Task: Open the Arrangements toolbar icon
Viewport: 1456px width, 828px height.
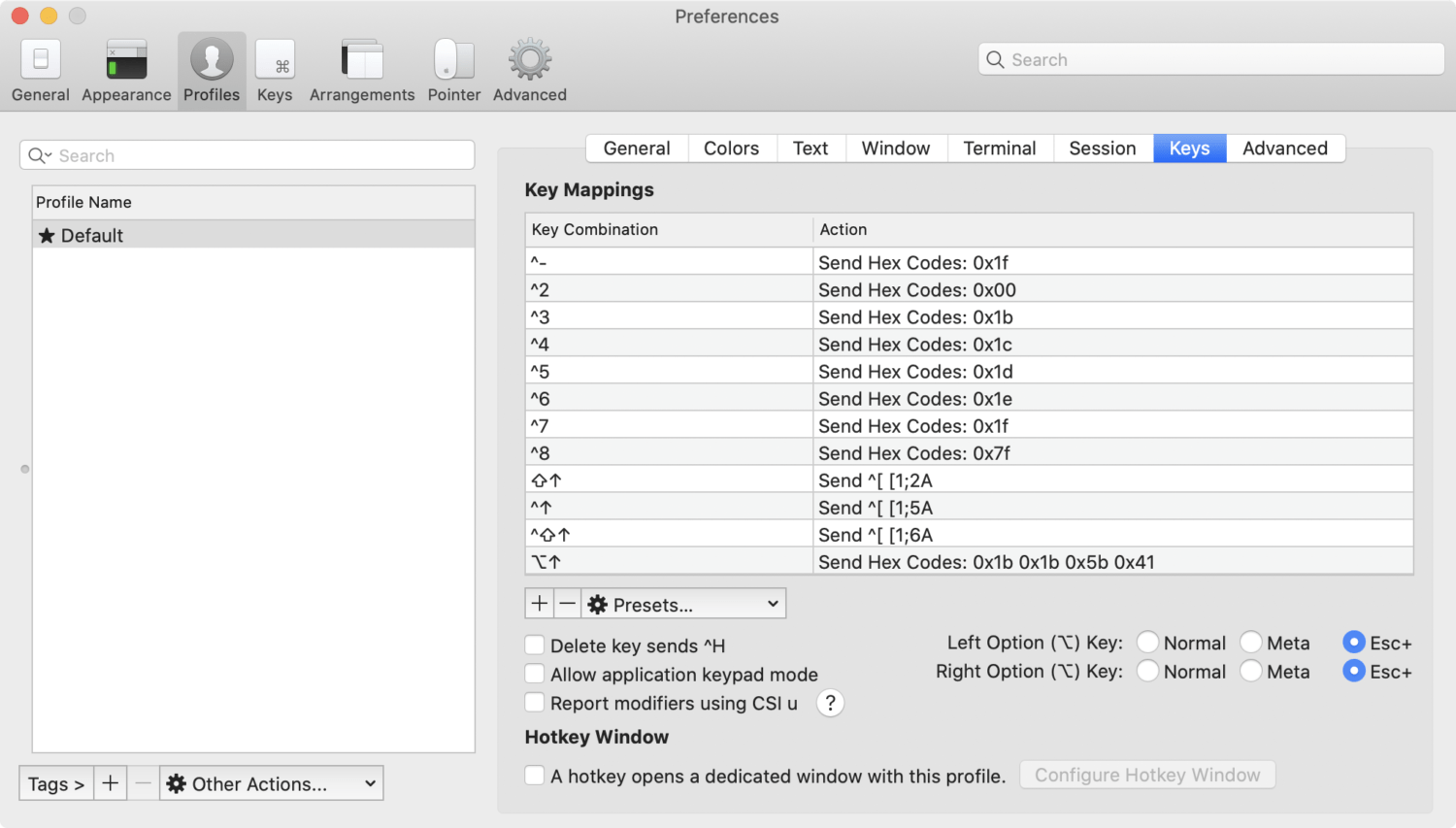Action: [362, 60]
